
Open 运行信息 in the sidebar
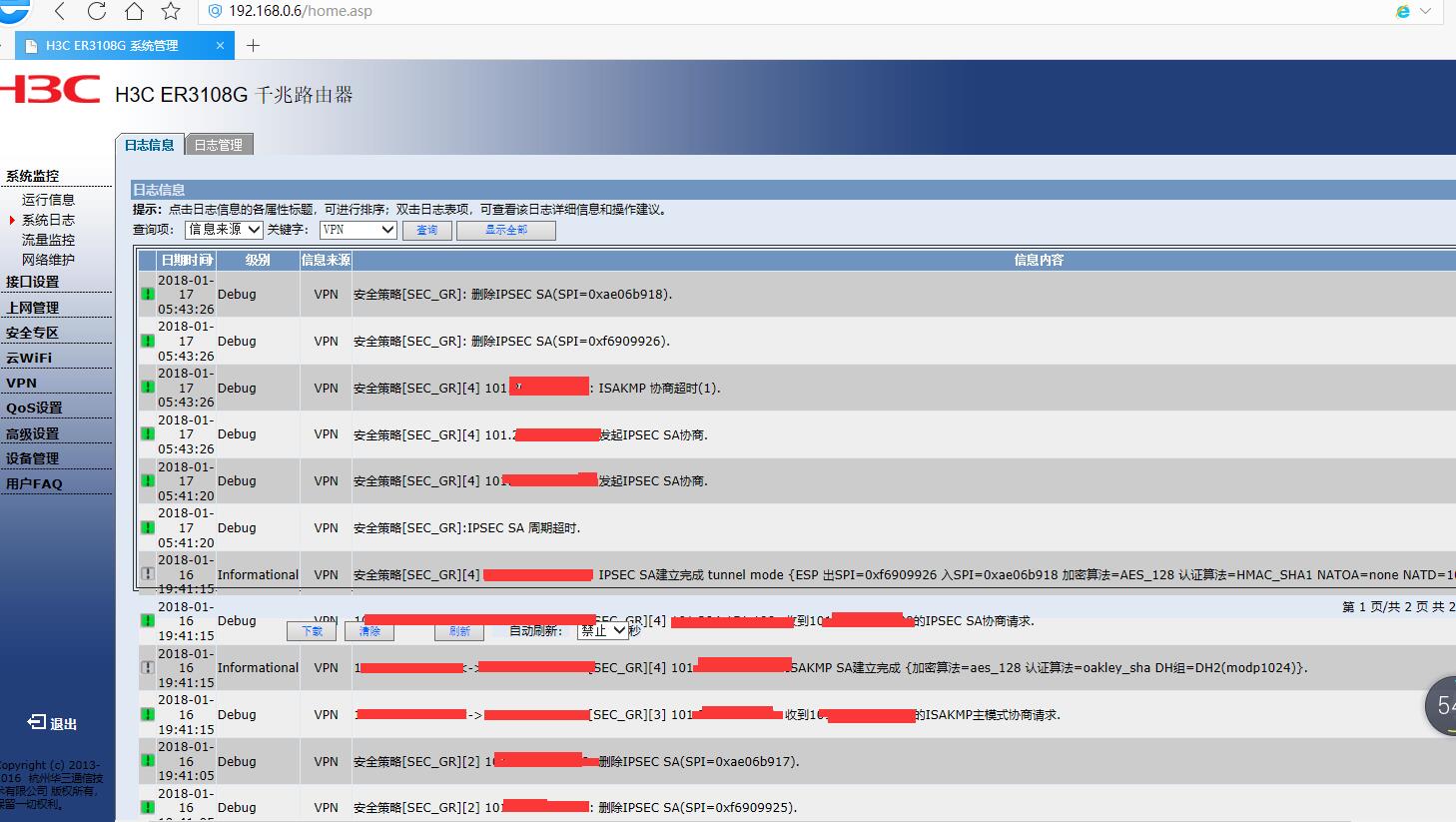[48, 200]
